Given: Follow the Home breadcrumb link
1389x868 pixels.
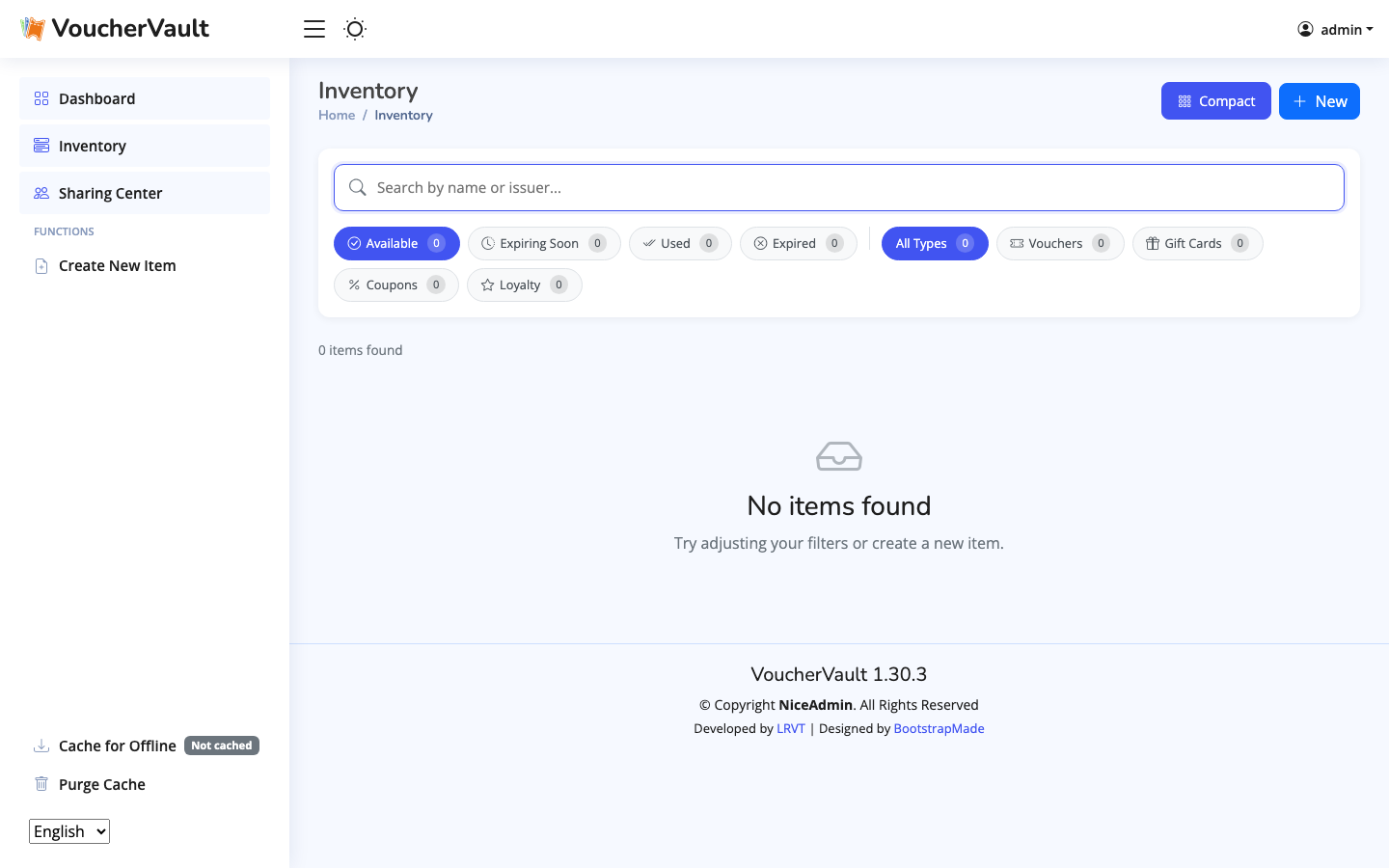Looking at the screenshot, I should click(337, 115).
